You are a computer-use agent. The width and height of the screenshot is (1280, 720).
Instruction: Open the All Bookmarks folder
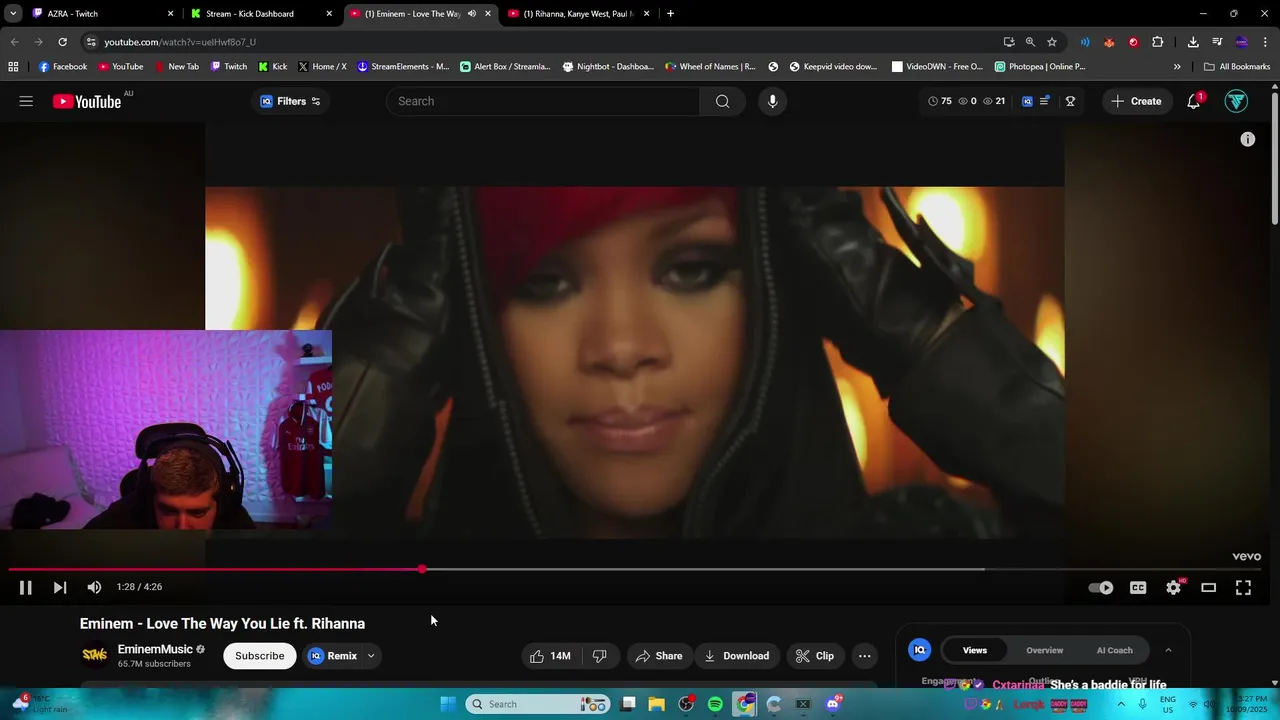pyautogui.click(x=1237, y=67)
